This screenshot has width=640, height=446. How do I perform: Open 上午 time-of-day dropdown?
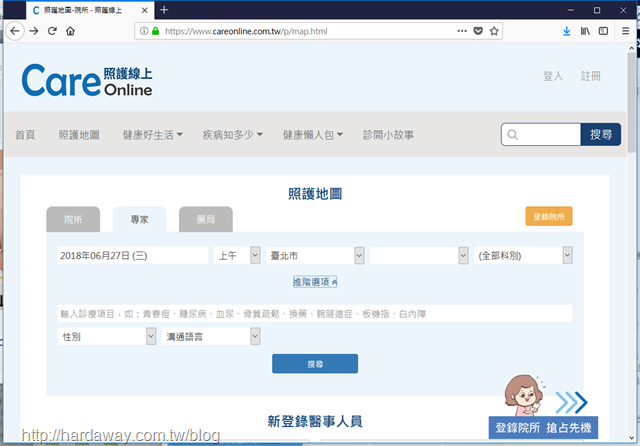click(x=237, y=255)
